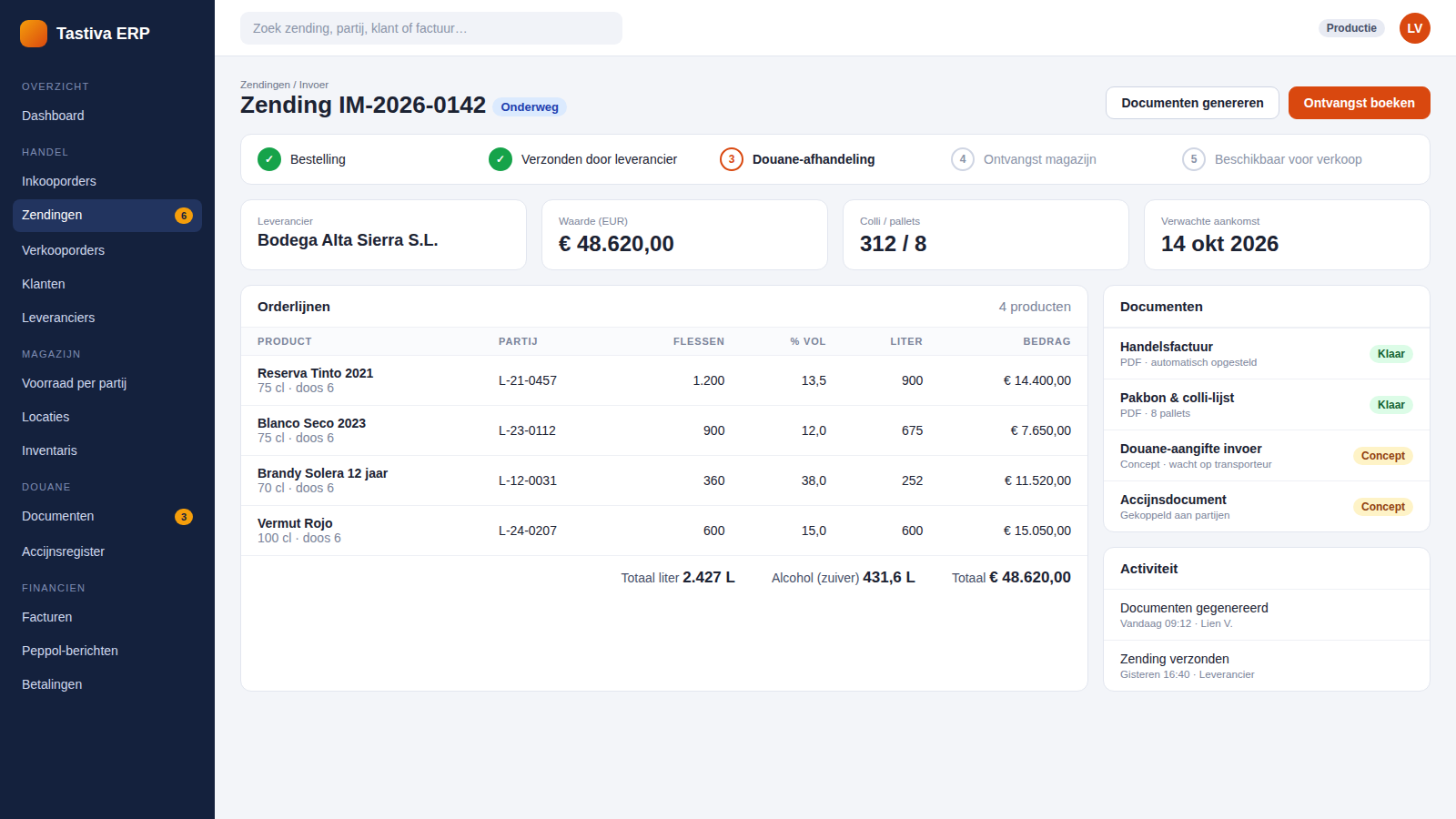Viewport: 1456px width, 819px height.
Task: Open Leveranciers page
Action: (x=107, y=318)
